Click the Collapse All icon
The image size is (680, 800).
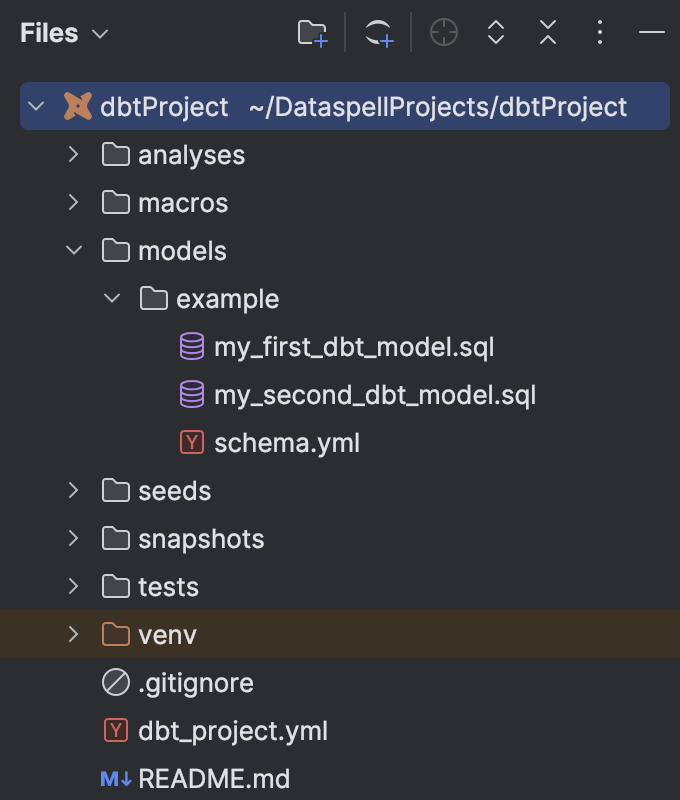(548, 33)
